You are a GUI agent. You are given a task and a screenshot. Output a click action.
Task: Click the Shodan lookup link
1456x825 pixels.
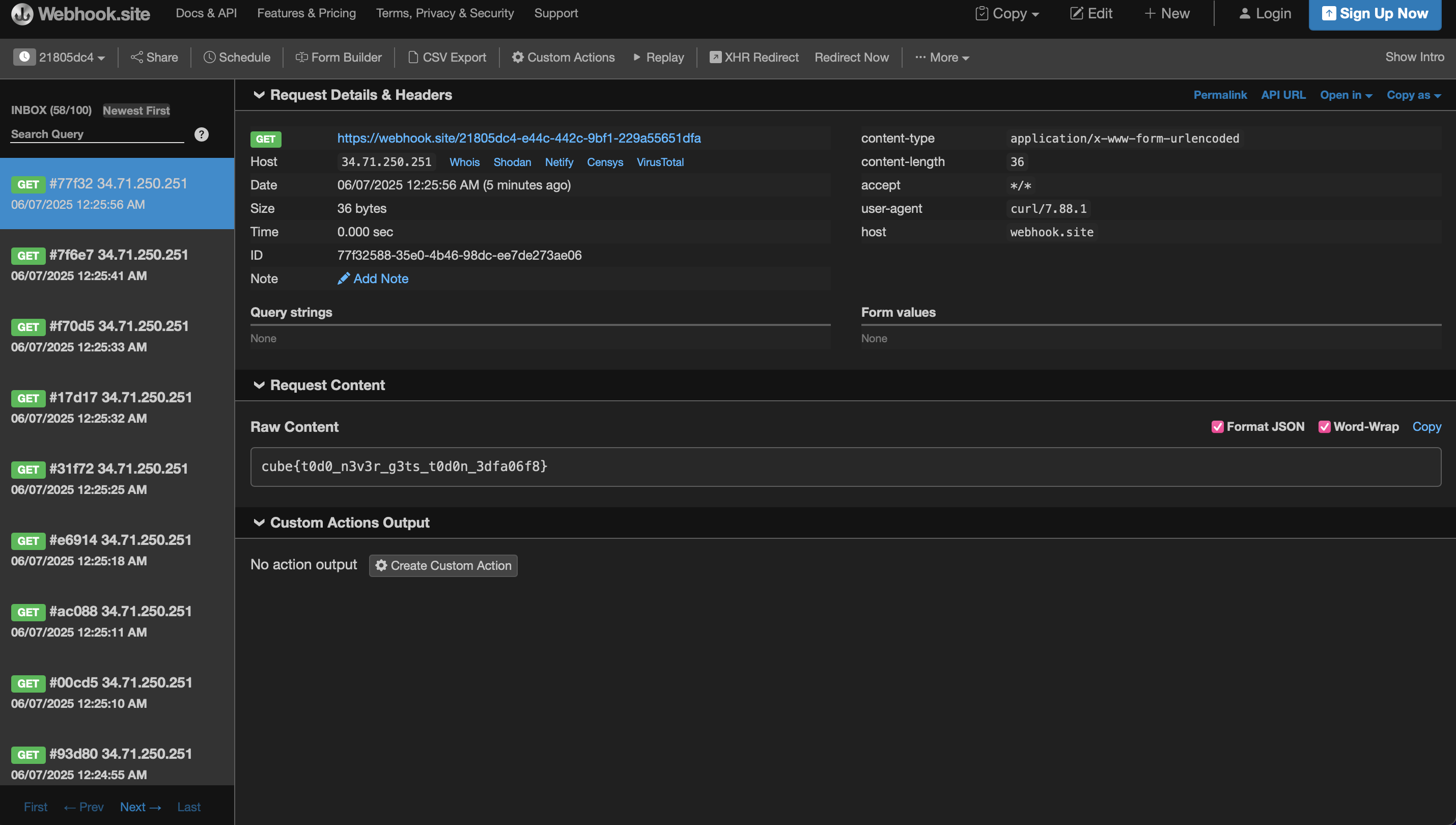(x=512, y=162)
